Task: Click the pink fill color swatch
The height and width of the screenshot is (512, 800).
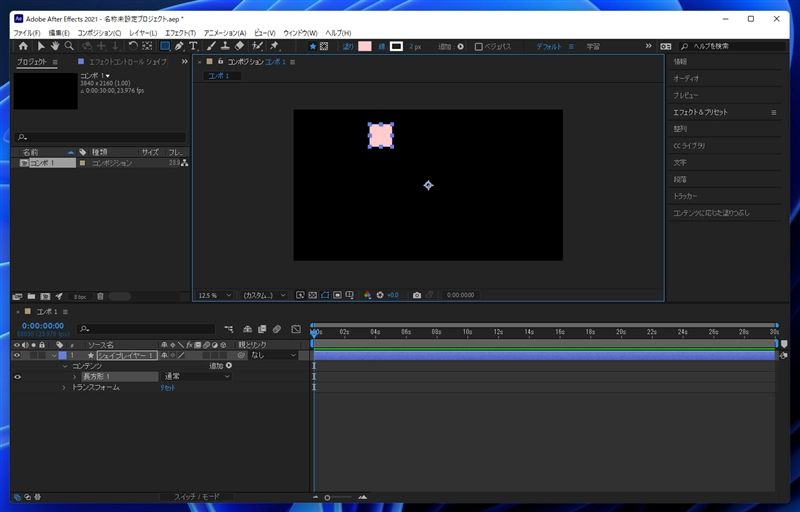Action: tap(364, 46)
